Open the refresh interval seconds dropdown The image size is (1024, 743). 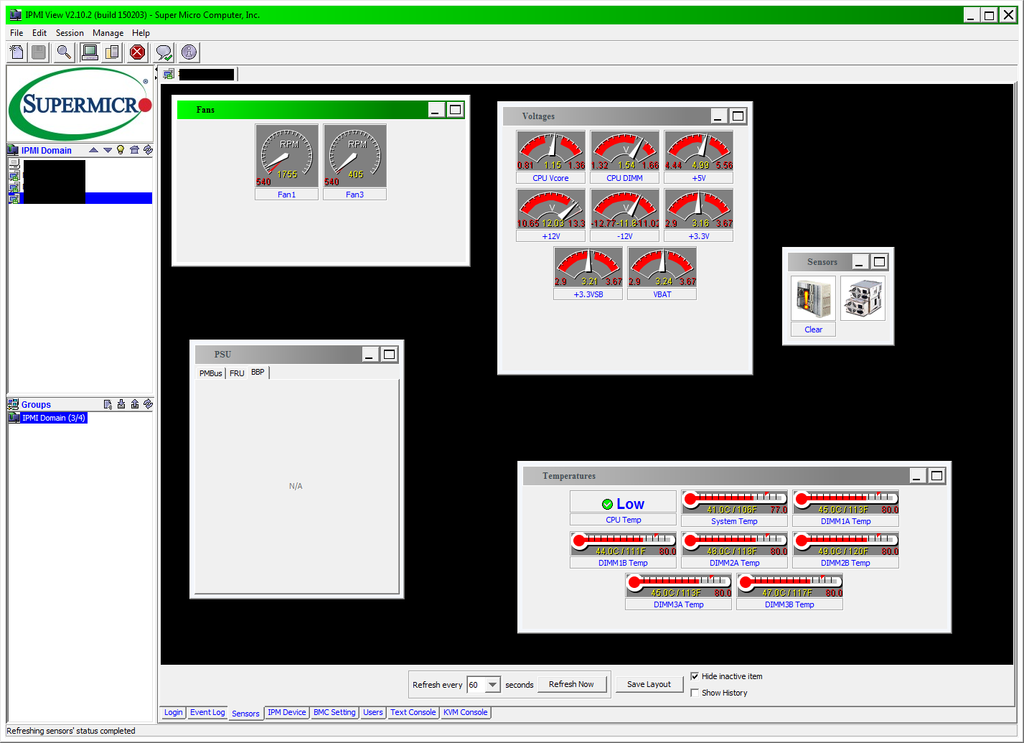pos(493,685)
